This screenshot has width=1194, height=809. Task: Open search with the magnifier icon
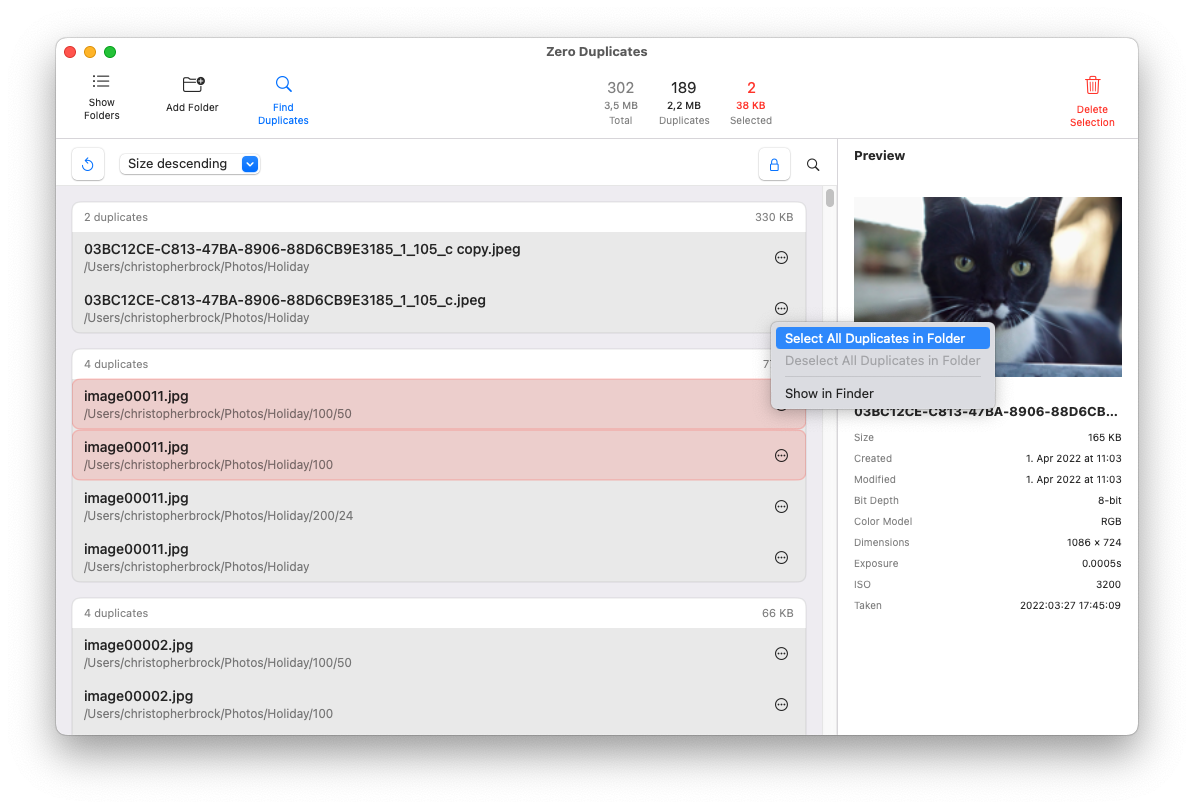[x=813, y=164]
